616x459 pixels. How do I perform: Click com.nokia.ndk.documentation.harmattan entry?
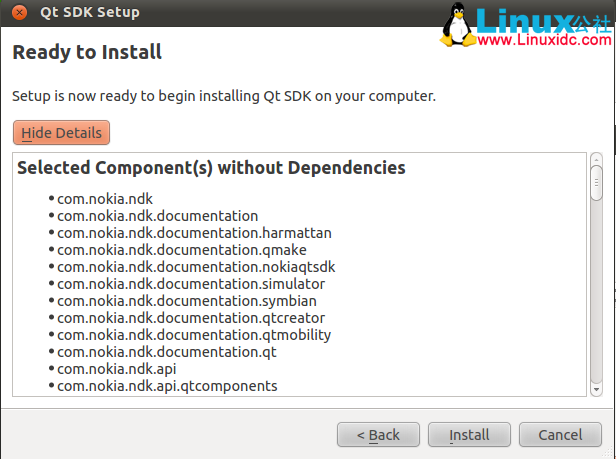(194, 233)
